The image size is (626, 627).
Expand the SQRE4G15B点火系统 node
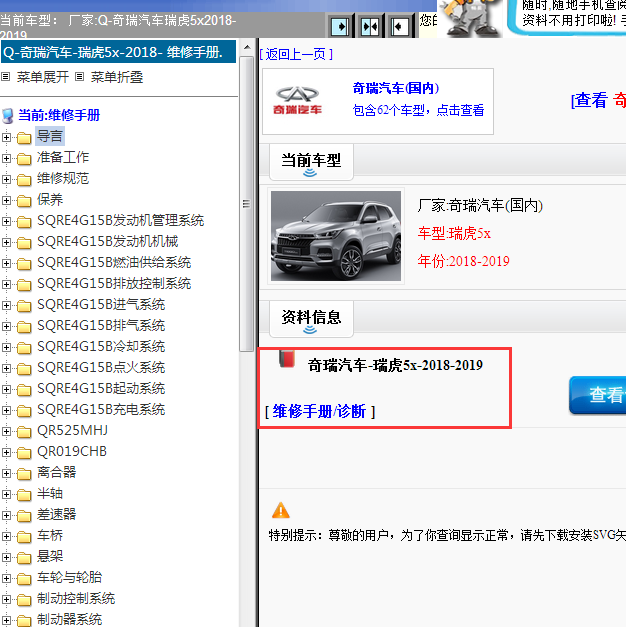6,368
